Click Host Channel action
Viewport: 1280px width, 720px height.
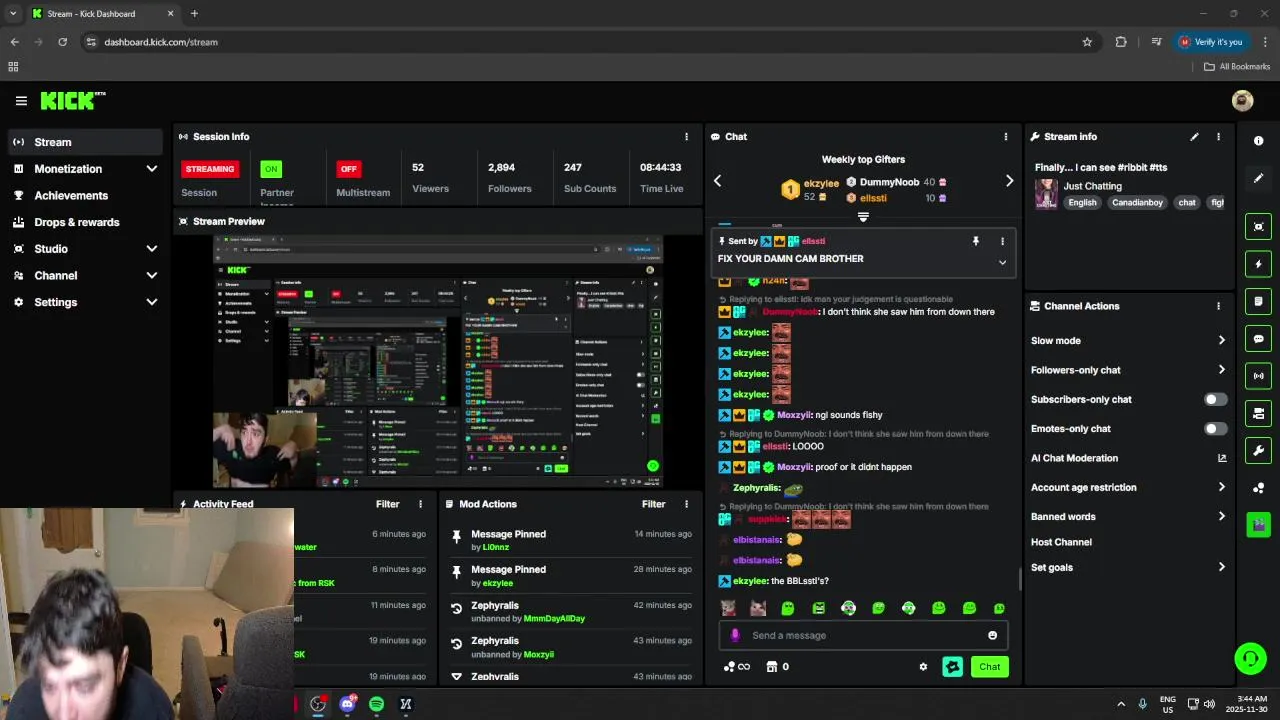[x=1061, y=542]
